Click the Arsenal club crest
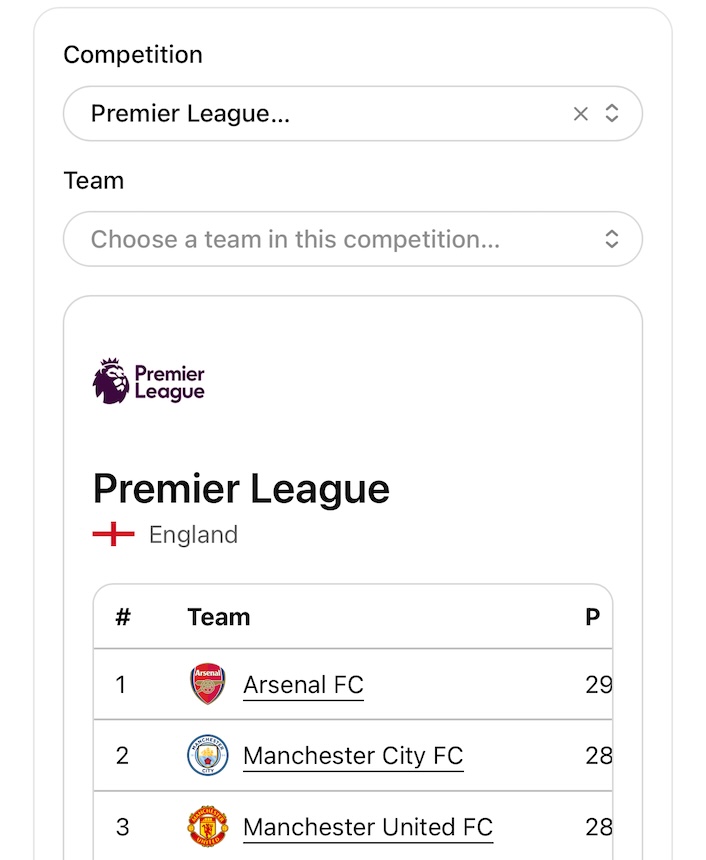 click(x=208, y=685)
